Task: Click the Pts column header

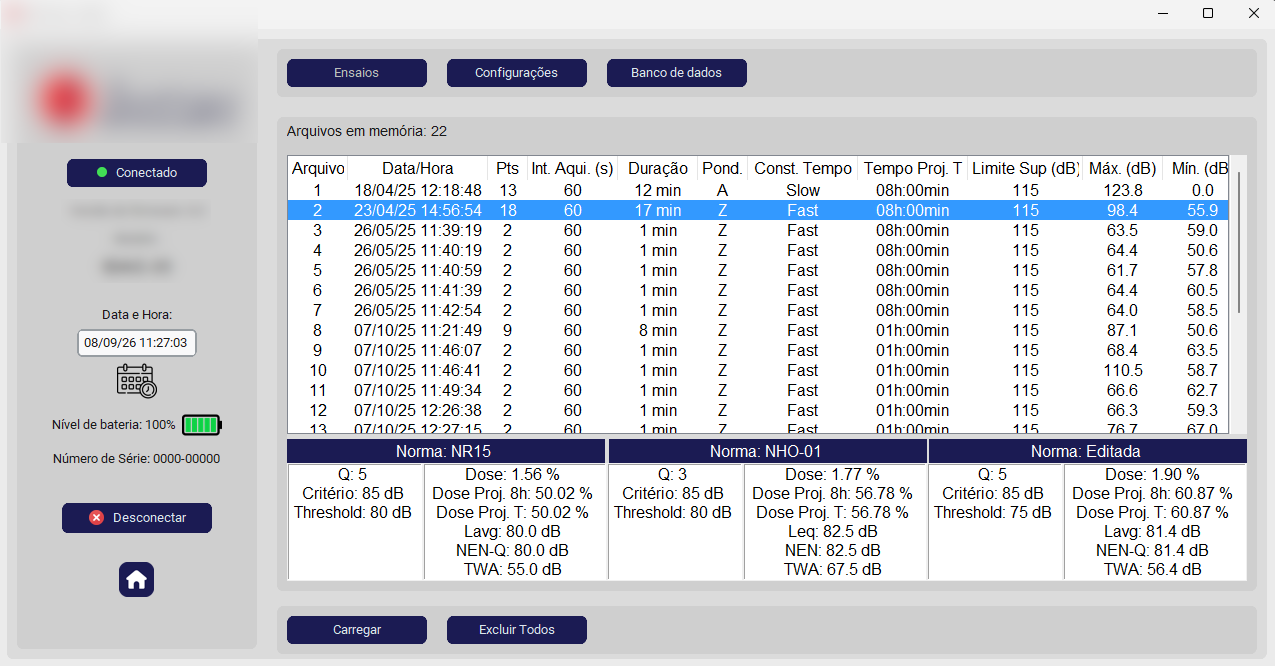Action: 508,169
